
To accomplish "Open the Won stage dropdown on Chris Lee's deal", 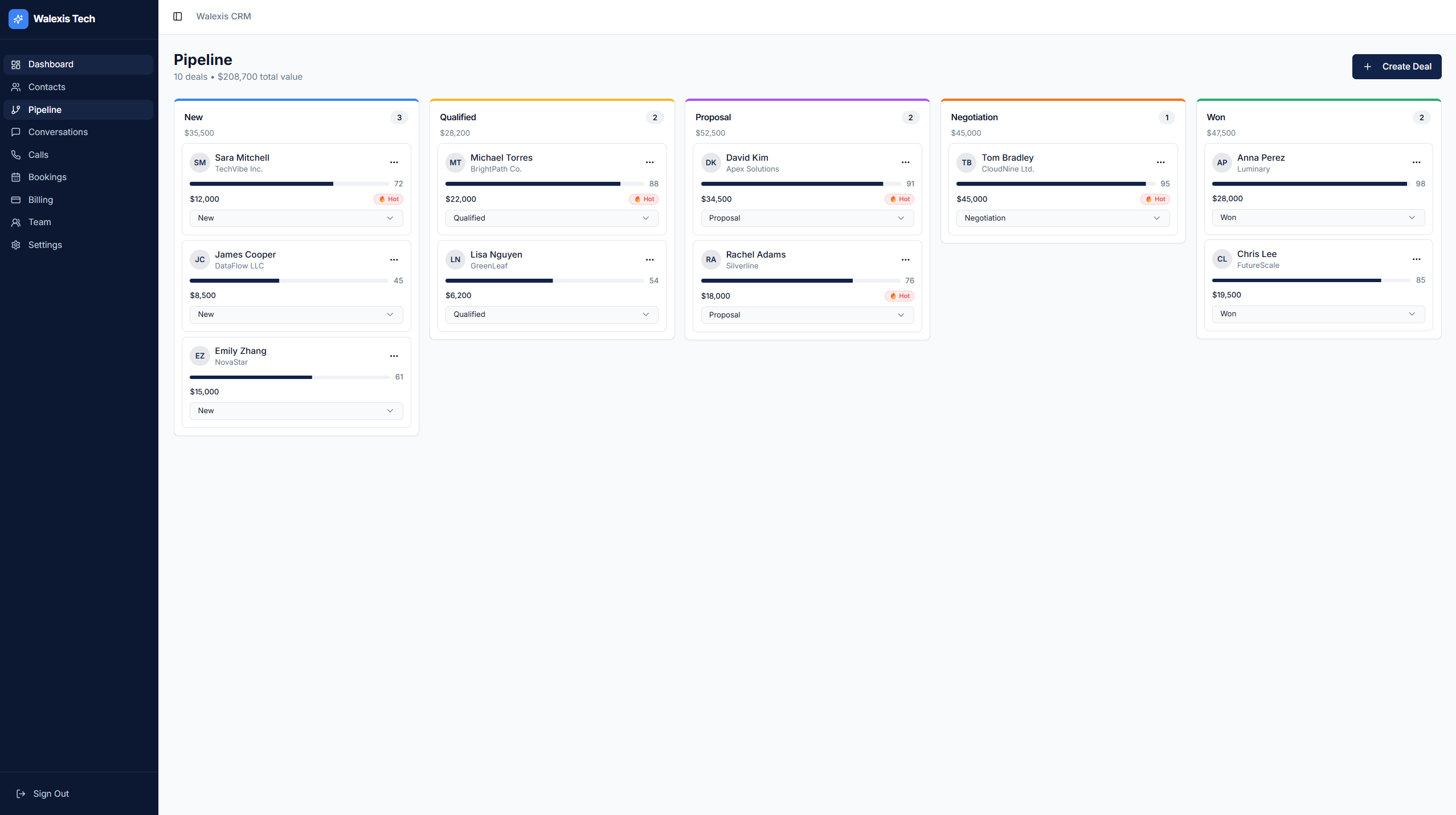I will click(x=1318, y=313).
